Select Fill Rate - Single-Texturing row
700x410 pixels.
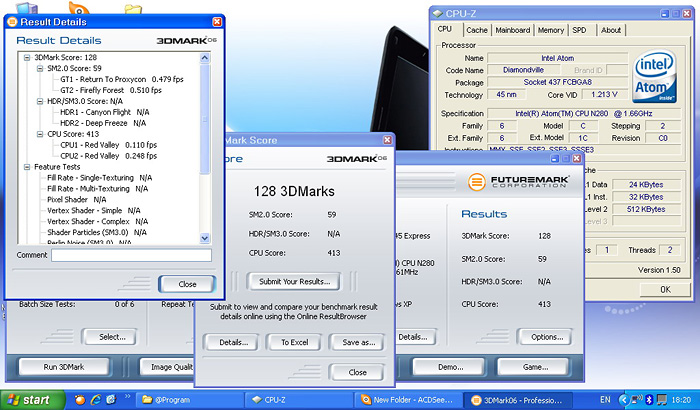tap(100, 178)
